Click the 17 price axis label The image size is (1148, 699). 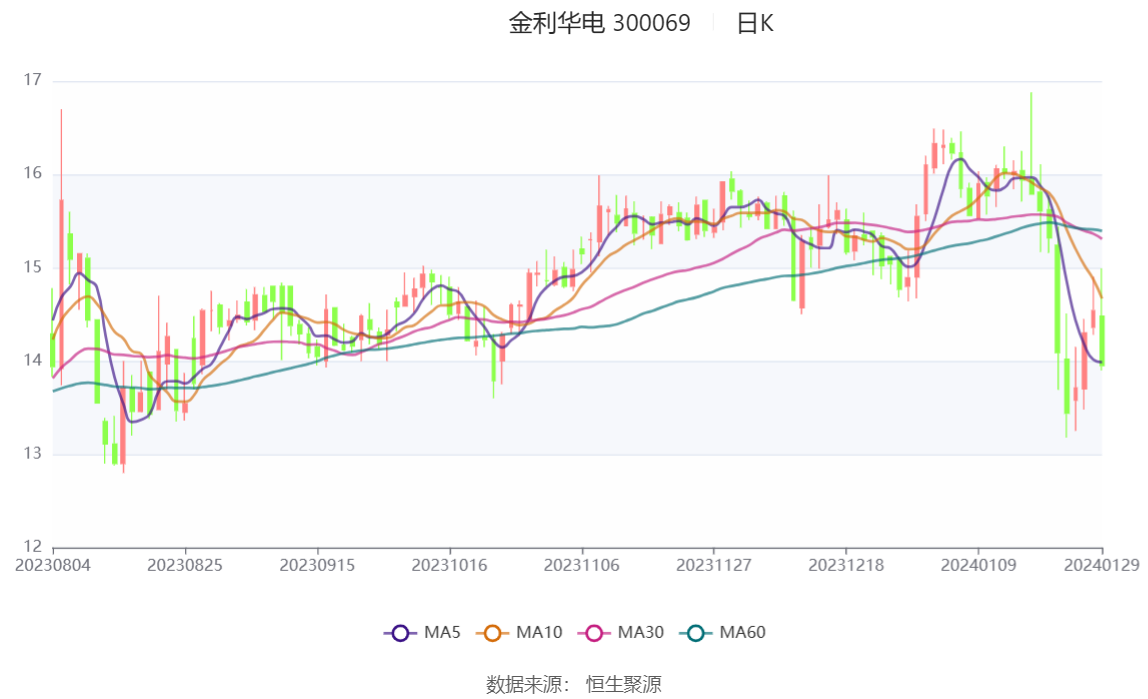pyautogui.click(x=33, y=80)
